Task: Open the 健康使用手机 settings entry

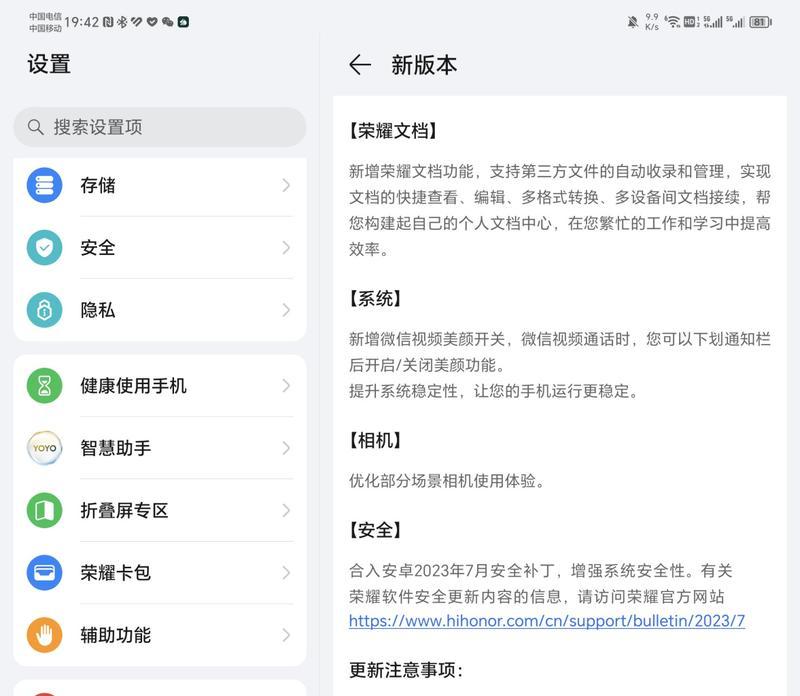Action: (x=160, y=386)
